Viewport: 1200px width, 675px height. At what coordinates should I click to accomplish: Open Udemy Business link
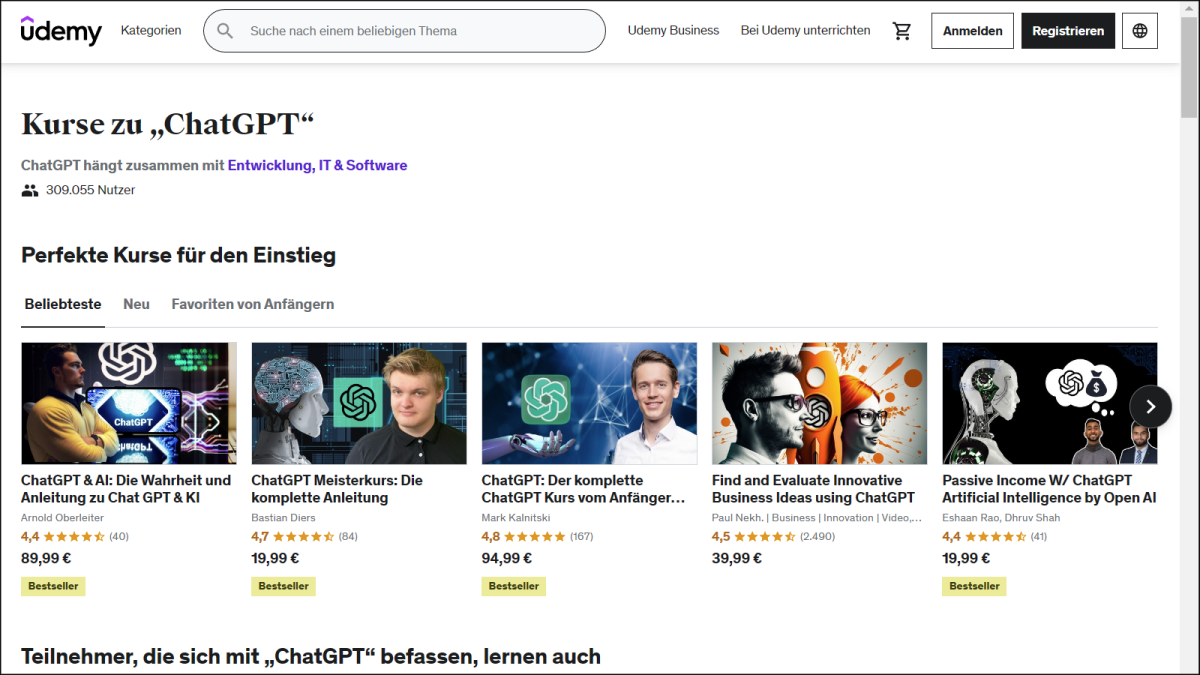pyautogui.click(x=673, y=30)
